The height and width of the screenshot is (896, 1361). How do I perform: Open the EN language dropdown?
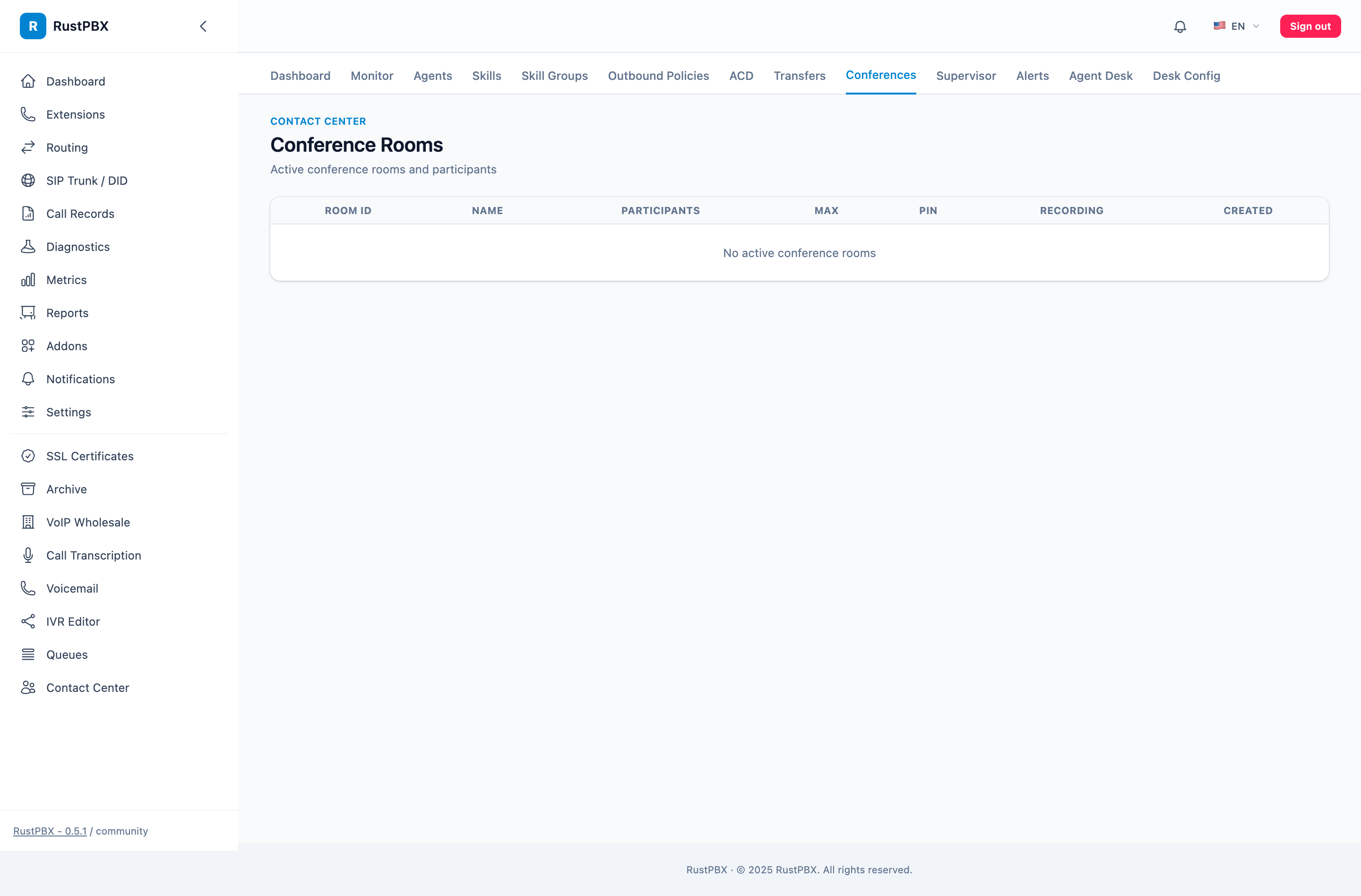coord(1236,26)
